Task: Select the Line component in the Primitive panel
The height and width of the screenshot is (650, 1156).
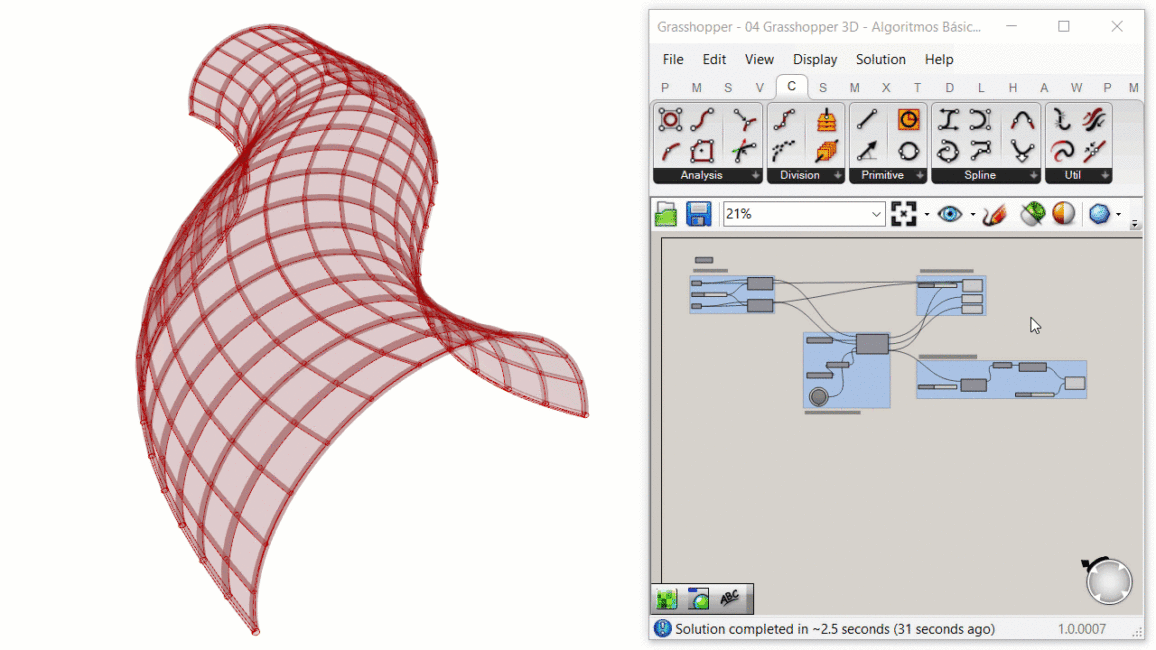Action: (x=867, y=121)
